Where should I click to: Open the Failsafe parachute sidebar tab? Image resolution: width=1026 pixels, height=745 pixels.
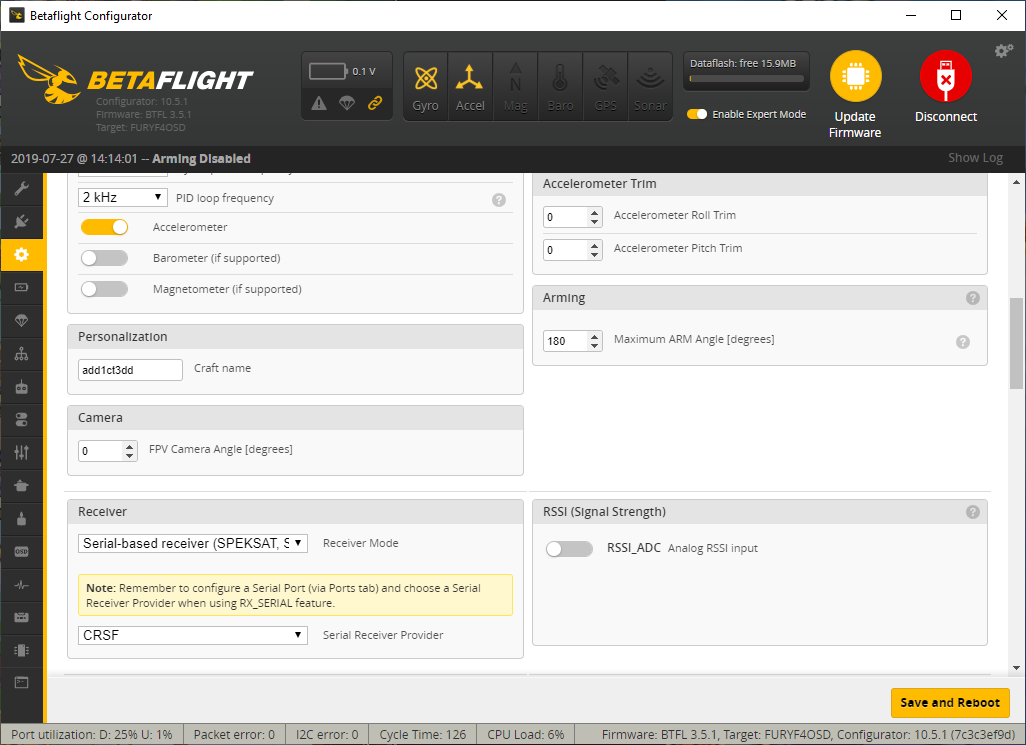[22, 321]
